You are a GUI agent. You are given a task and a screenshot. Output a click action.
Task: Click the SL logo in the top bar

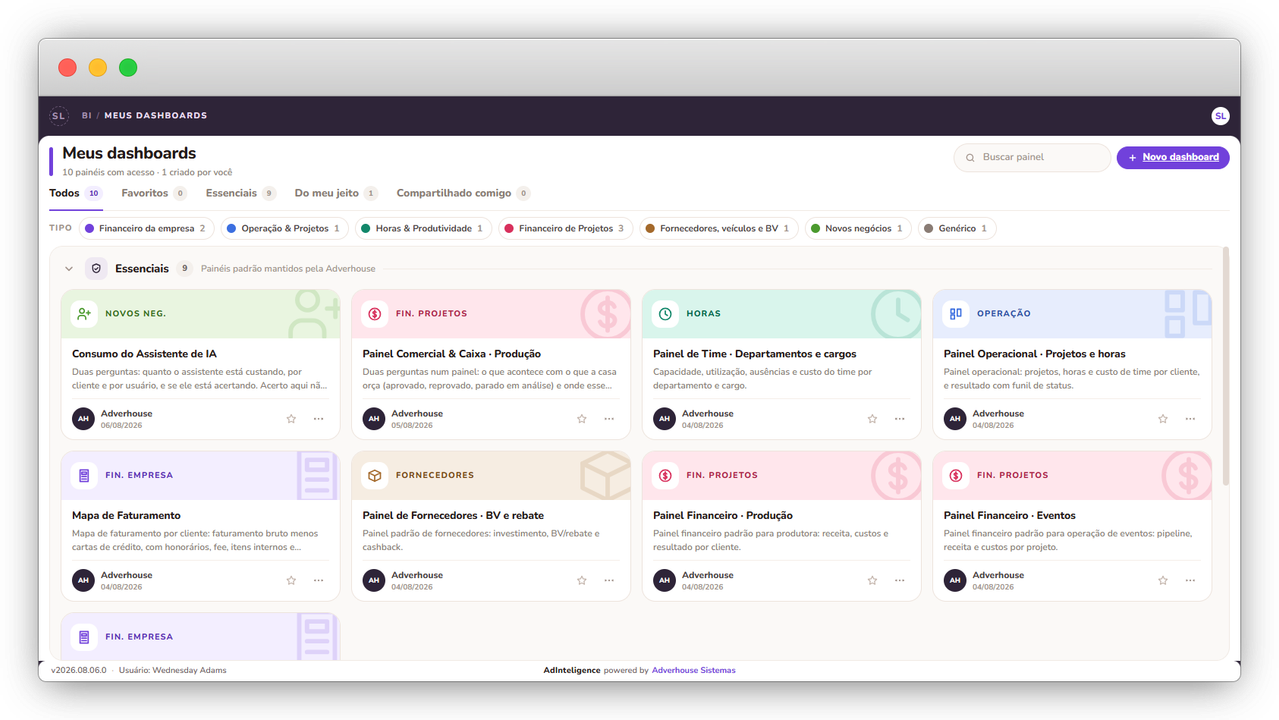point(58,116)
